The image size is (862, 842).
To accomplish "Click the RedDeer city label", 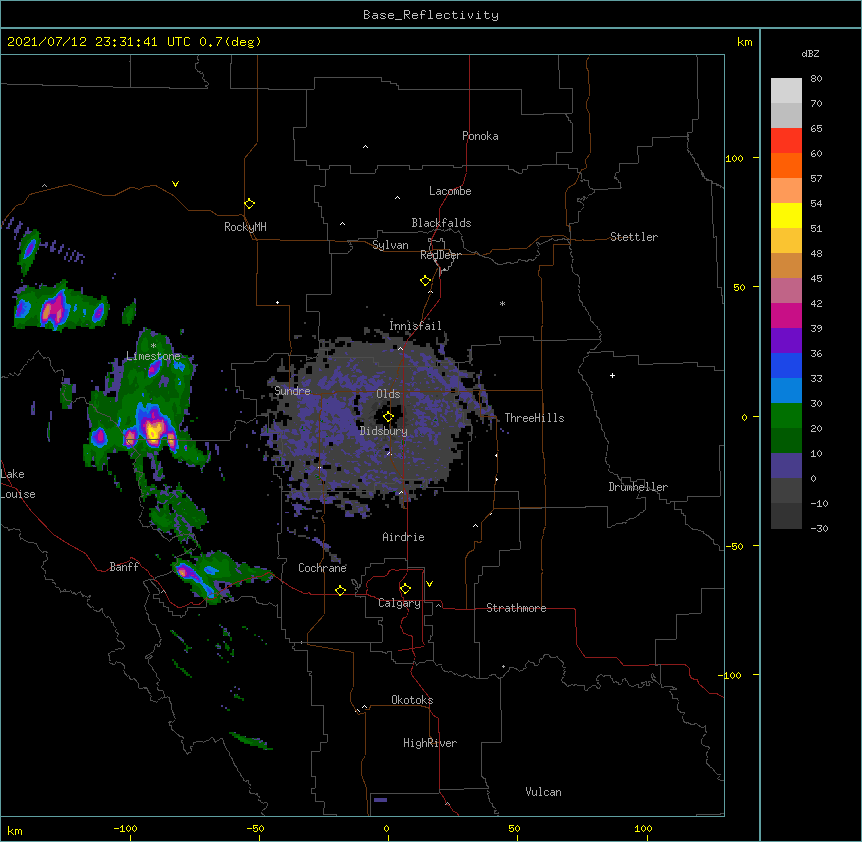I will click(440, 255).
